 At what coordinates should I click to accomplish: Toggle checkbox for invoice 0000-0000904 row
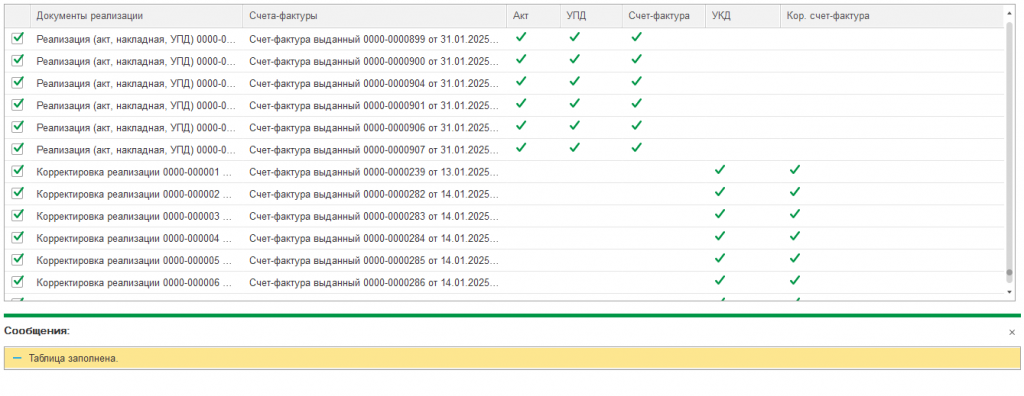[x=18, y=82]
